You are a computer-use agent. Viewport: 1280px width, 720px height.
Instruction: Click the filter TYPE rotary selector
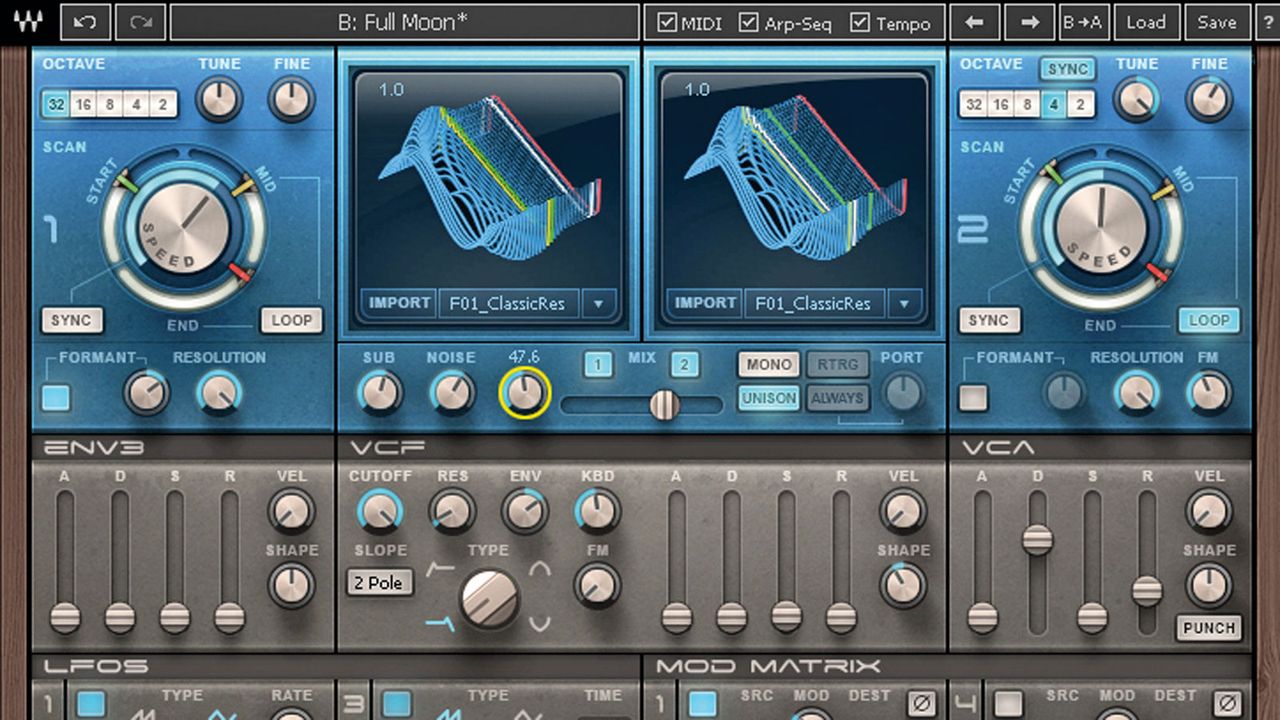490,599
